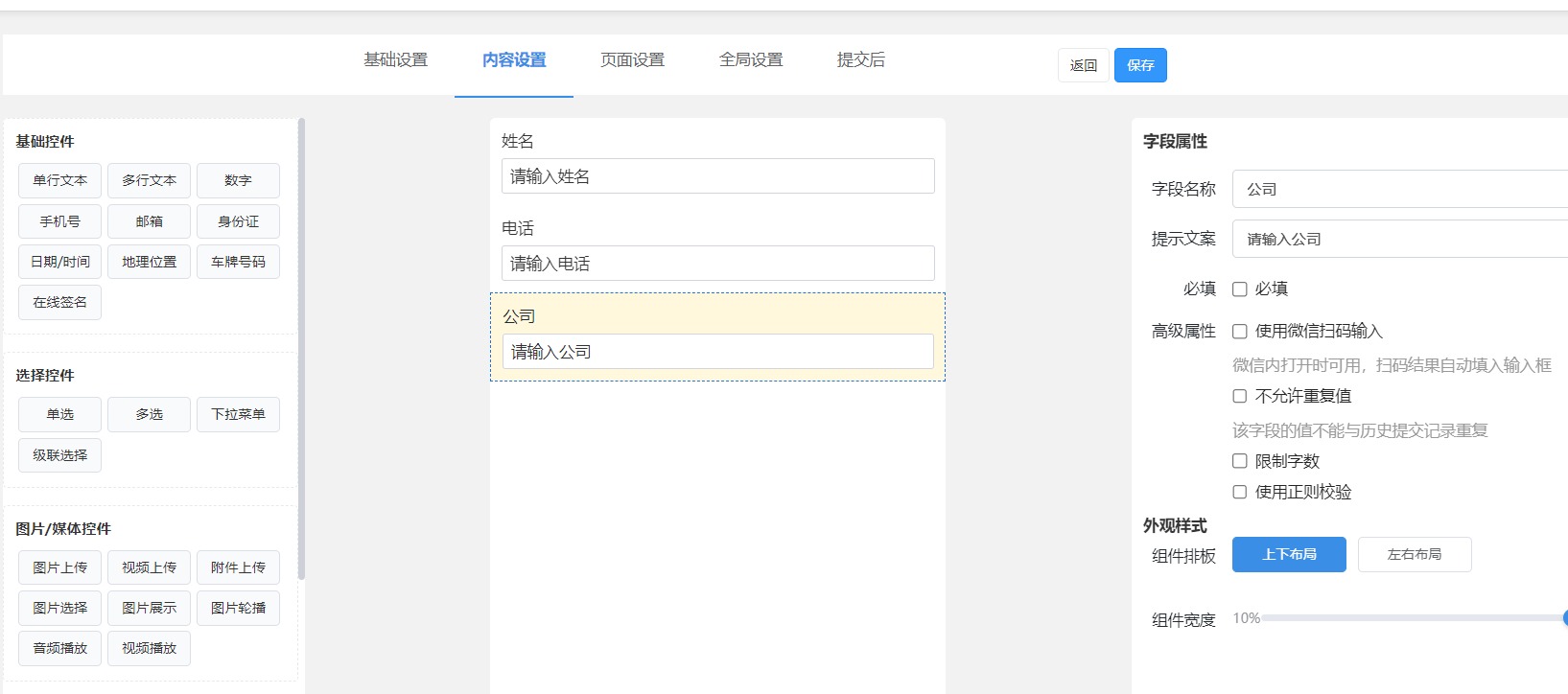This screenshot has height=694, width=1568.
Task: Add a 在线签名 control
Action: (x=59, y=302)
